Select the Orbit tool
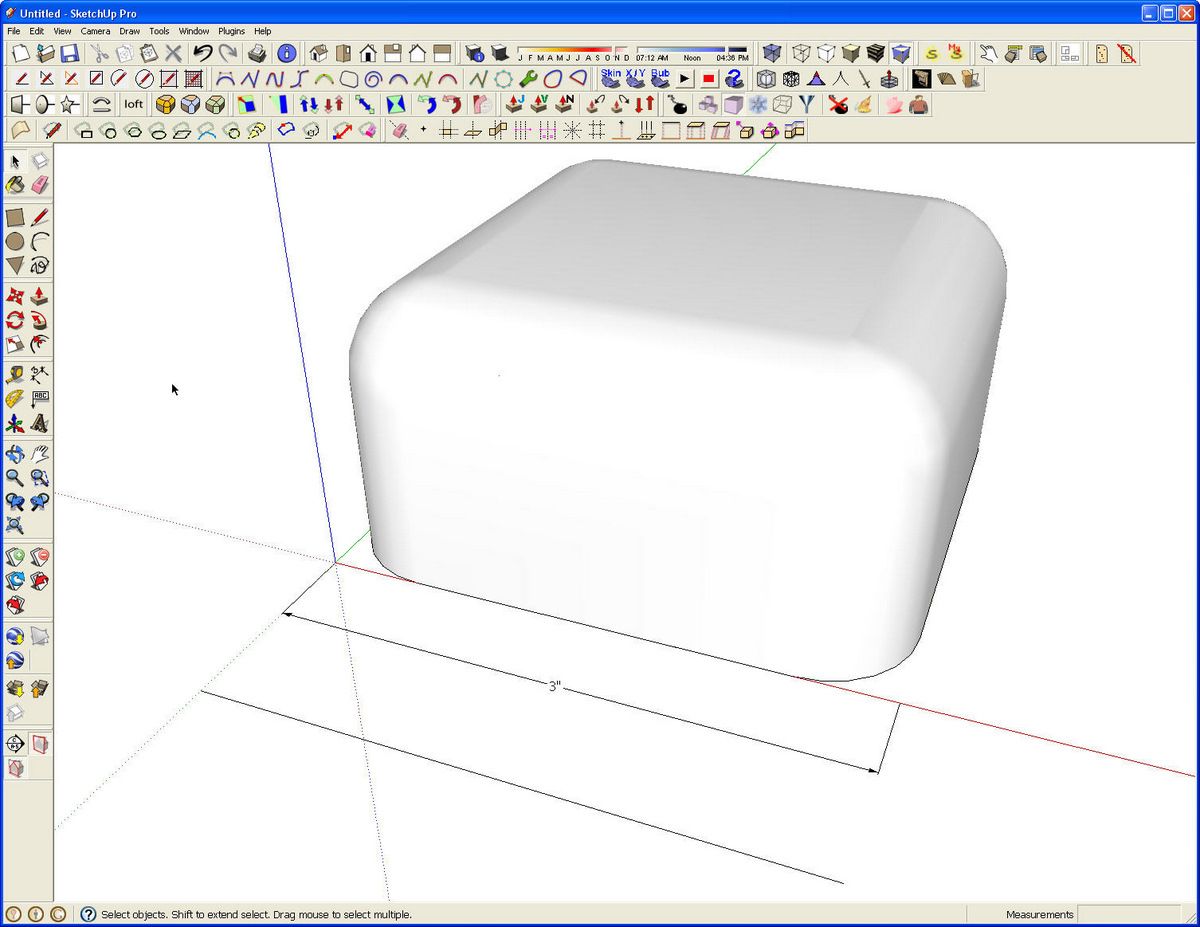This screenshot has height=927, width=1200. click(15, 455)
